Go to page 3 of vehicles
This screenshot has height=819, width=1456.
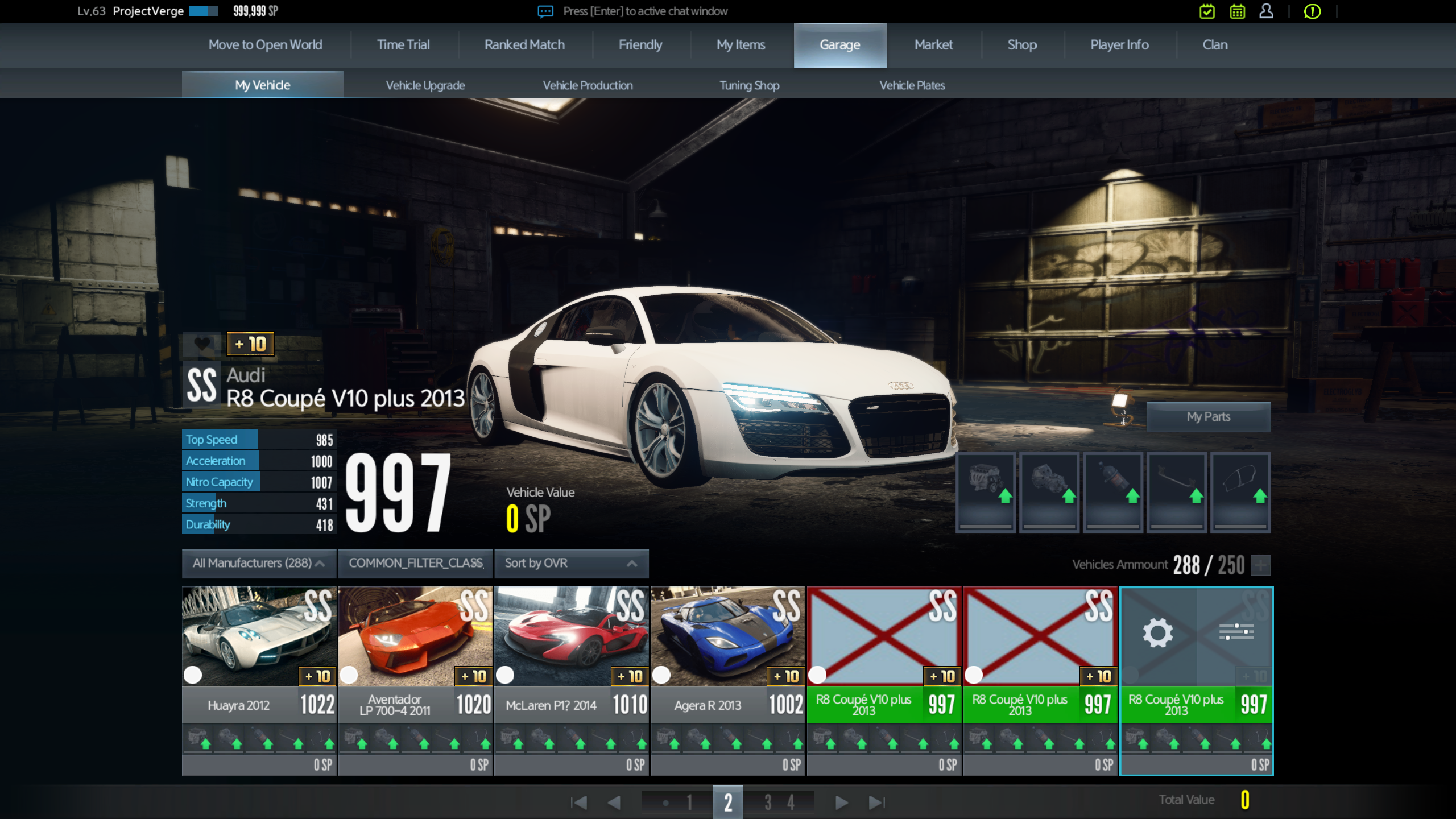coord(768,803)
